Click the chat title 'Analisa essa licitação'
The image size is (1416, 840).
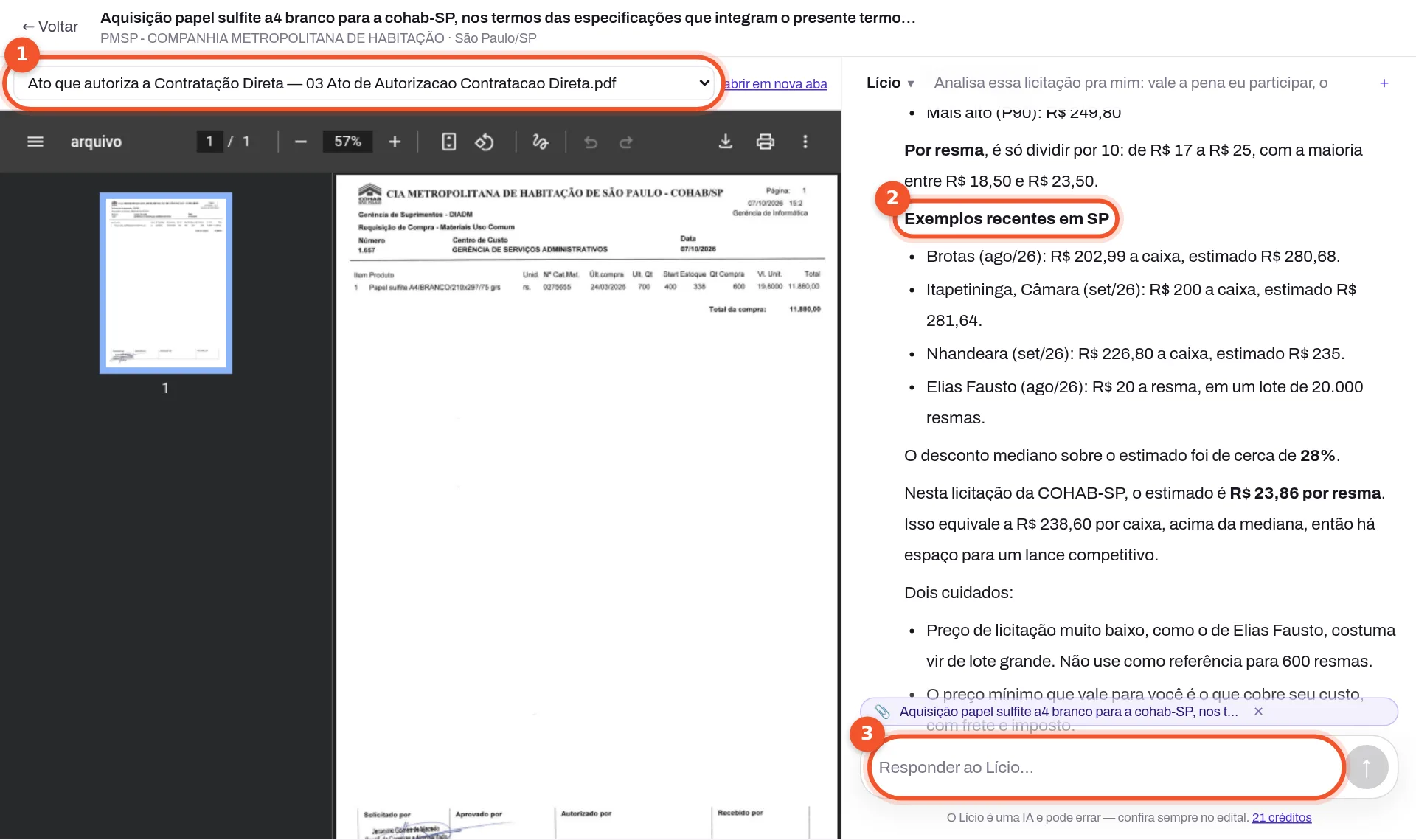pos(1131,83)
